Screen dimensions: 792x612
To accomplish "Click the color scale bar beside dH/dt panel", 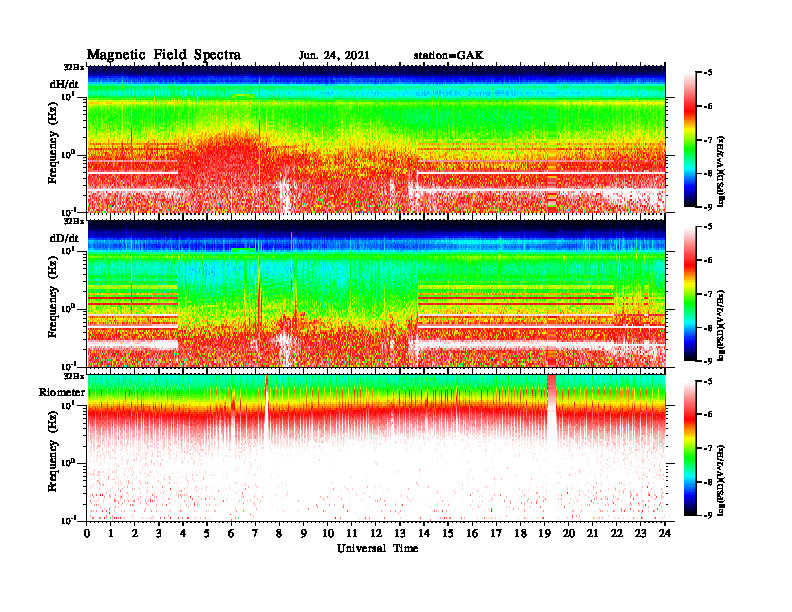I will pos(689,139).
